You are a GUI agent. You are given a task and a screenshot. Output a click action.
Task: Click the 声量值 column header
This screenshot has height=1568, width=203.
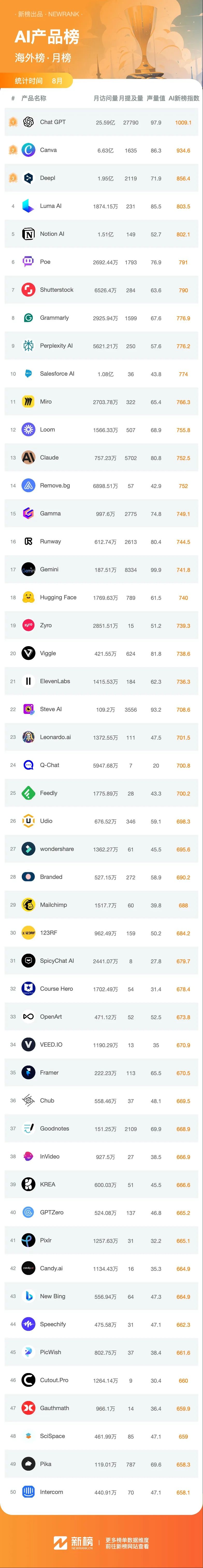pyautogui.click(x=156, y=98)
